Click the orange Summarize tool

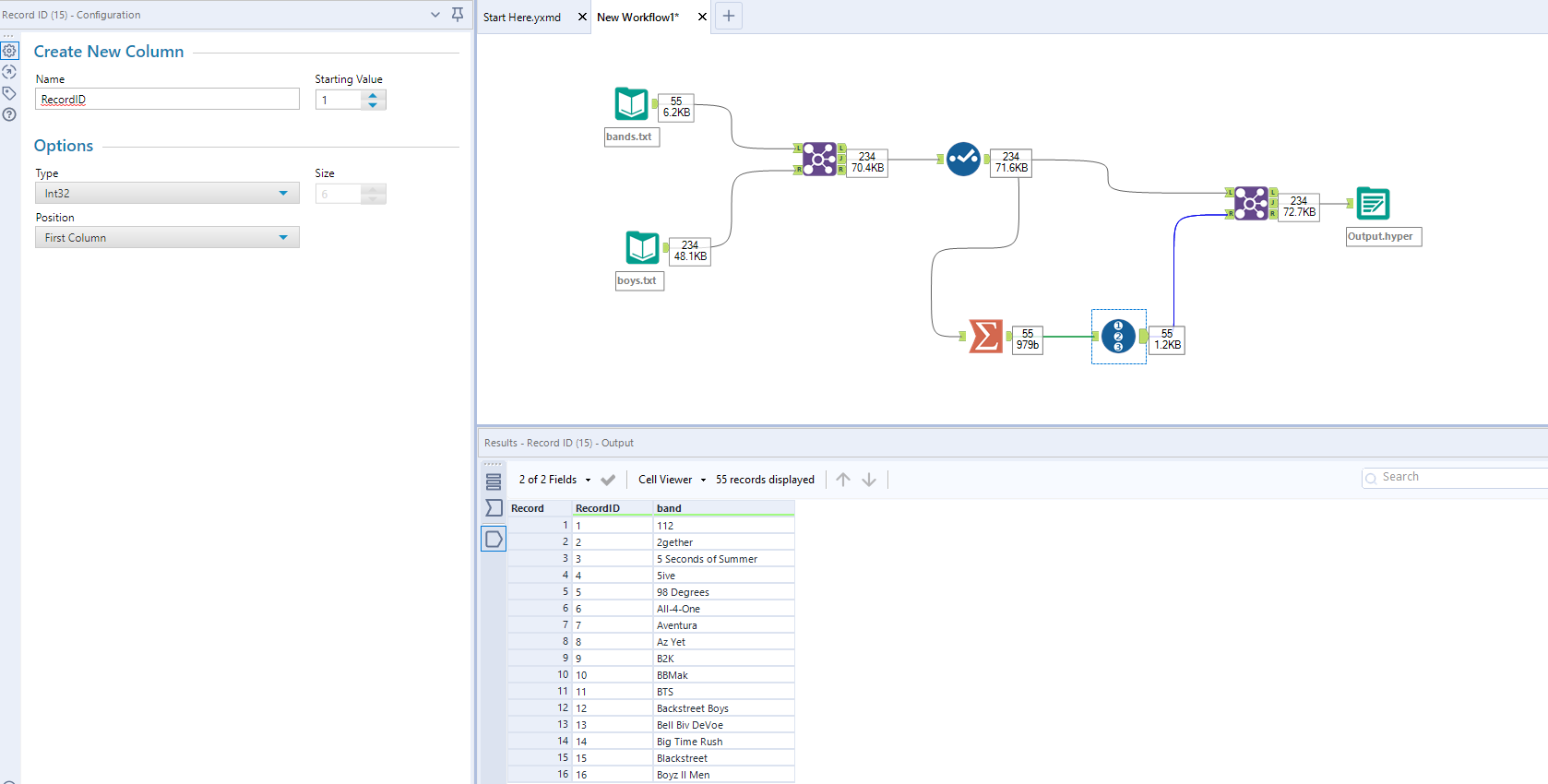click(985, 336)
